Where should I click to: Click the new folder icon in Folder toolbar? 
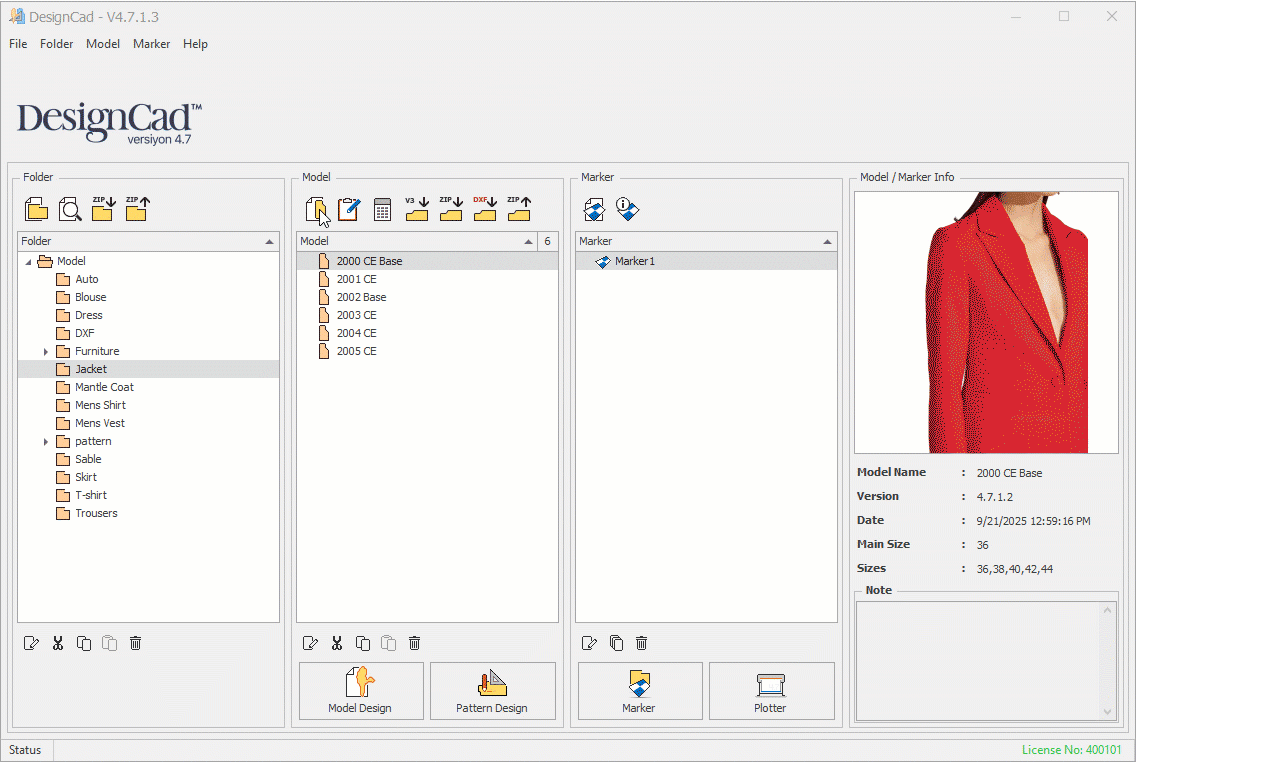point(36,209)
